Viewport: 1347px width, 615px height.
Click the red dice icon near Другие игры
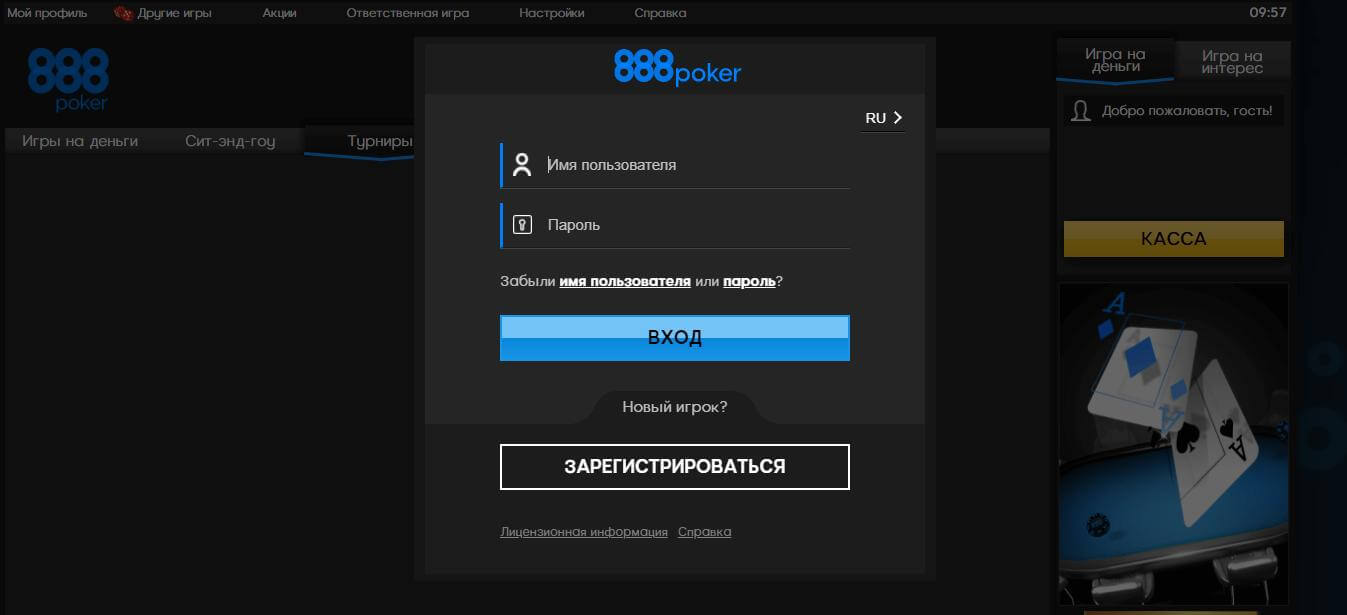(x=123, y=14)
